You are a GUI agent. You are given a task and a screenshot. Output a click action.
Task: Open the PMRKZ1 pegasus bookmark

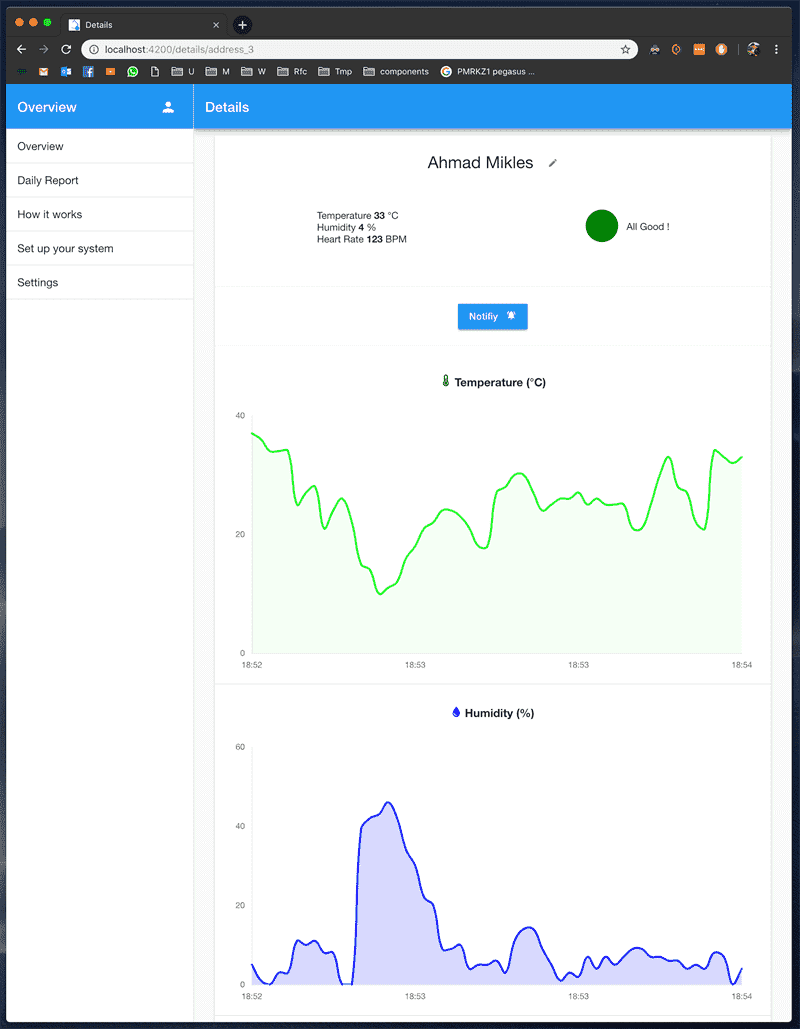[x=488, y=72]
